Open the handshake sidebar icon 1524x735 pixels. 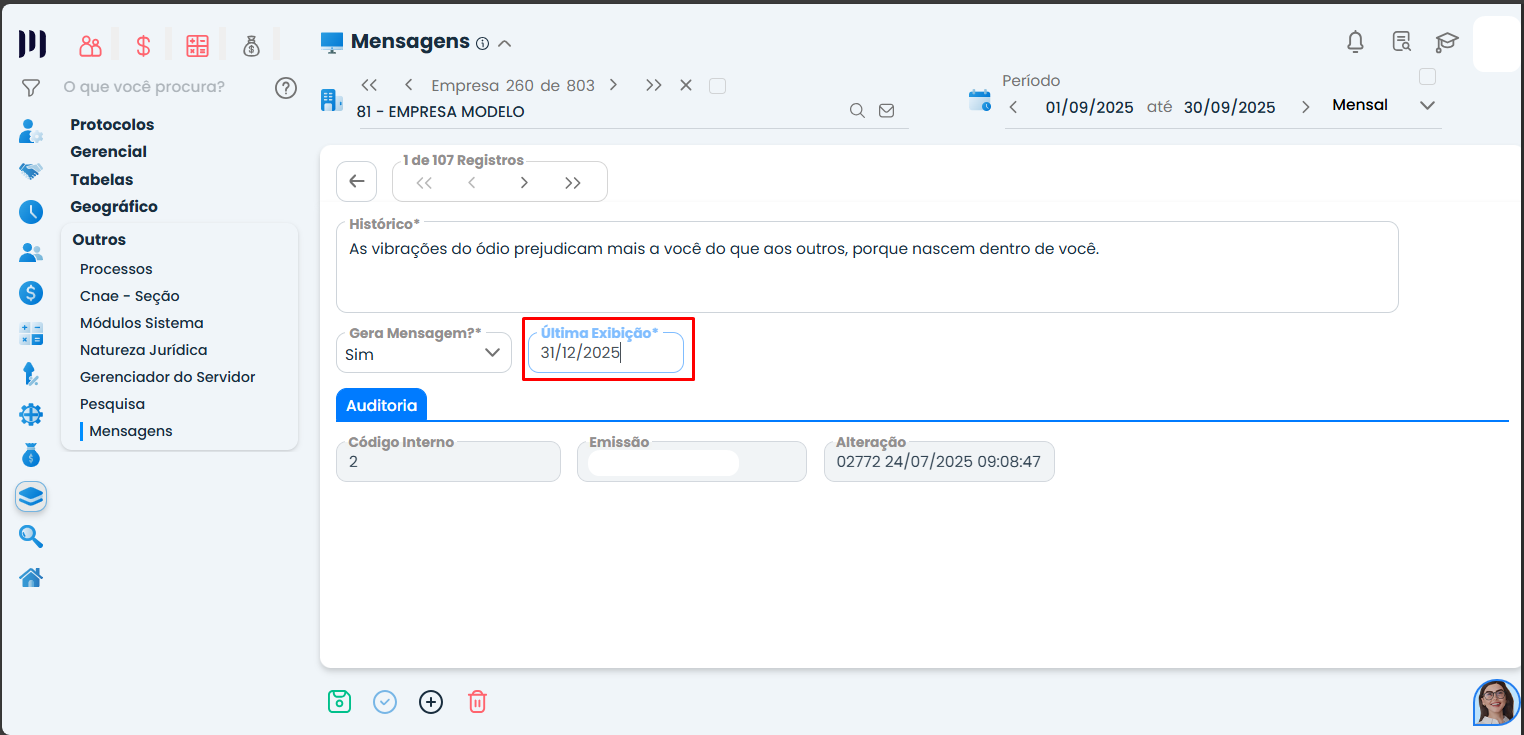pyautogui.click(x=31, y=171)
